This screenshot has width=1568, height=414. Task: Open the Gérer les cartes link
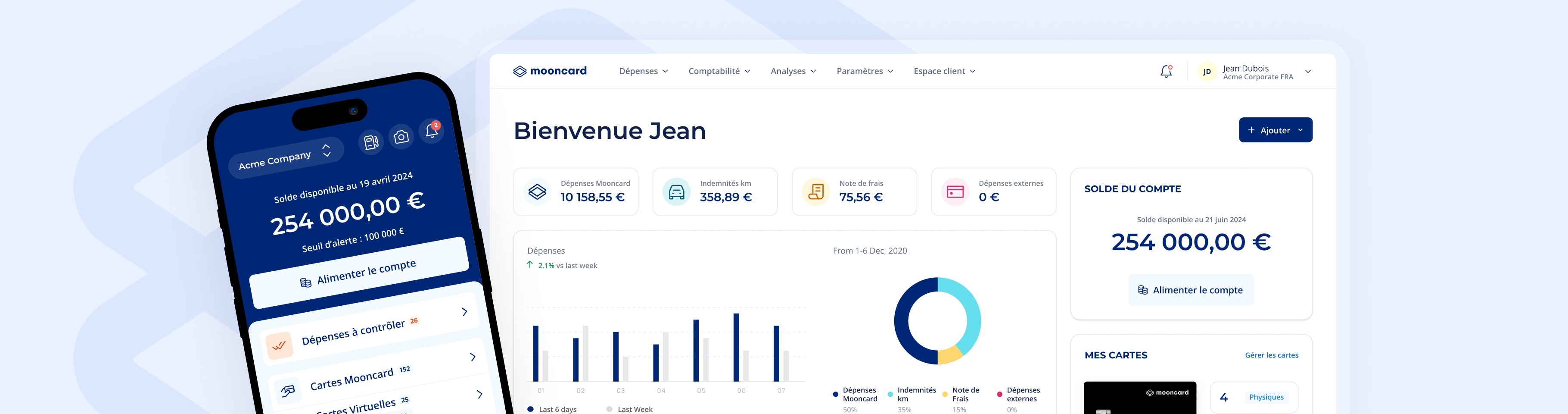[x=1271, y=355]
